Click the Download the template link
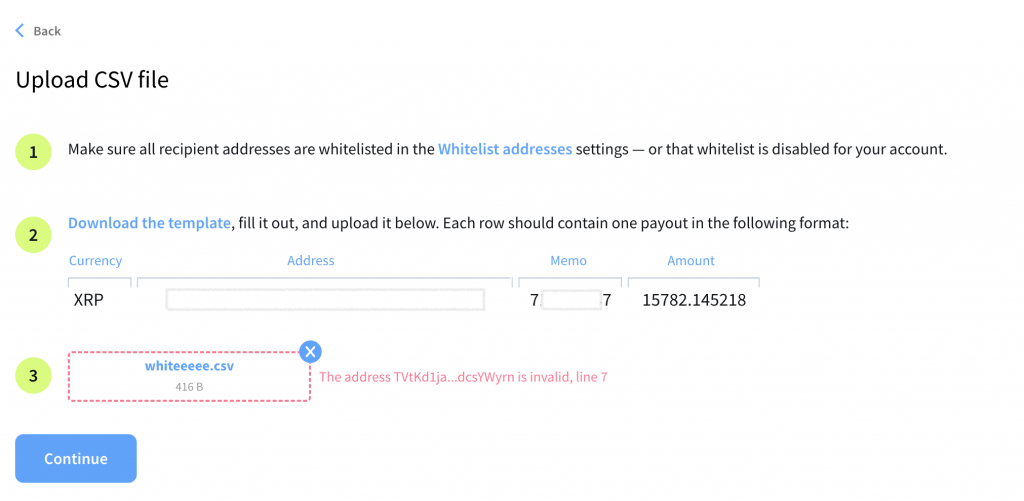The image size is (1024, 501). (149, 223)
